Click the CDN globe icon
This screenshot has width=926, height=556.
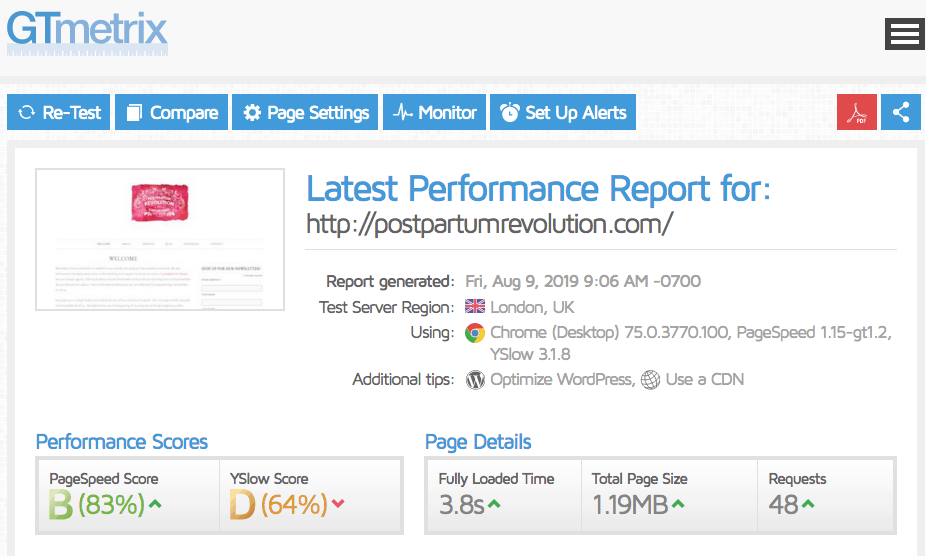pyautogui.click(x=650, y=380)
